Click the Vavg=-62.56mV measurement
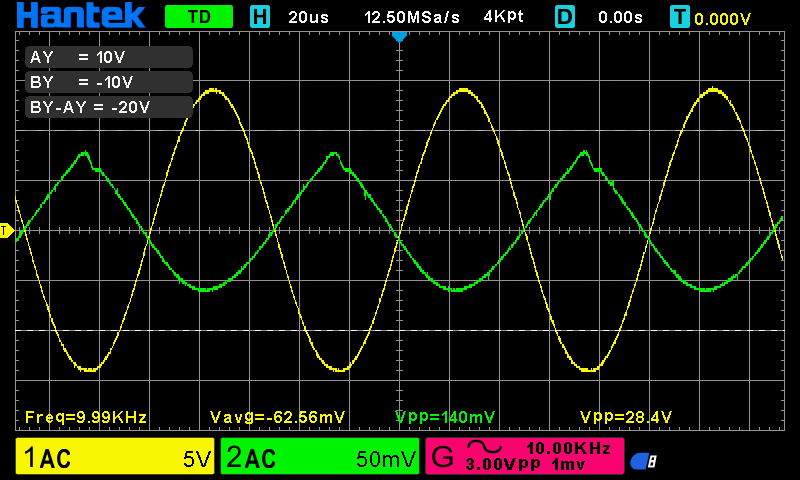The height and width of the screenshot is (480, 800). pos(278,417)
